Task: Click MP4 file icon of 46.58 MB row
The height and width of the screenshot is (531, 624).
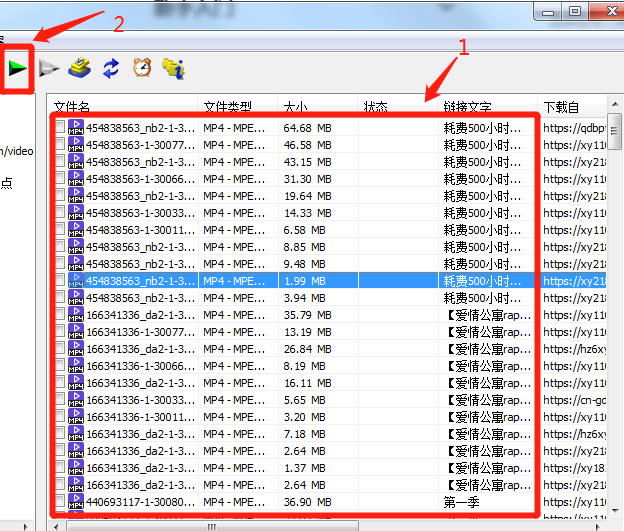Action: pos(76,144)
